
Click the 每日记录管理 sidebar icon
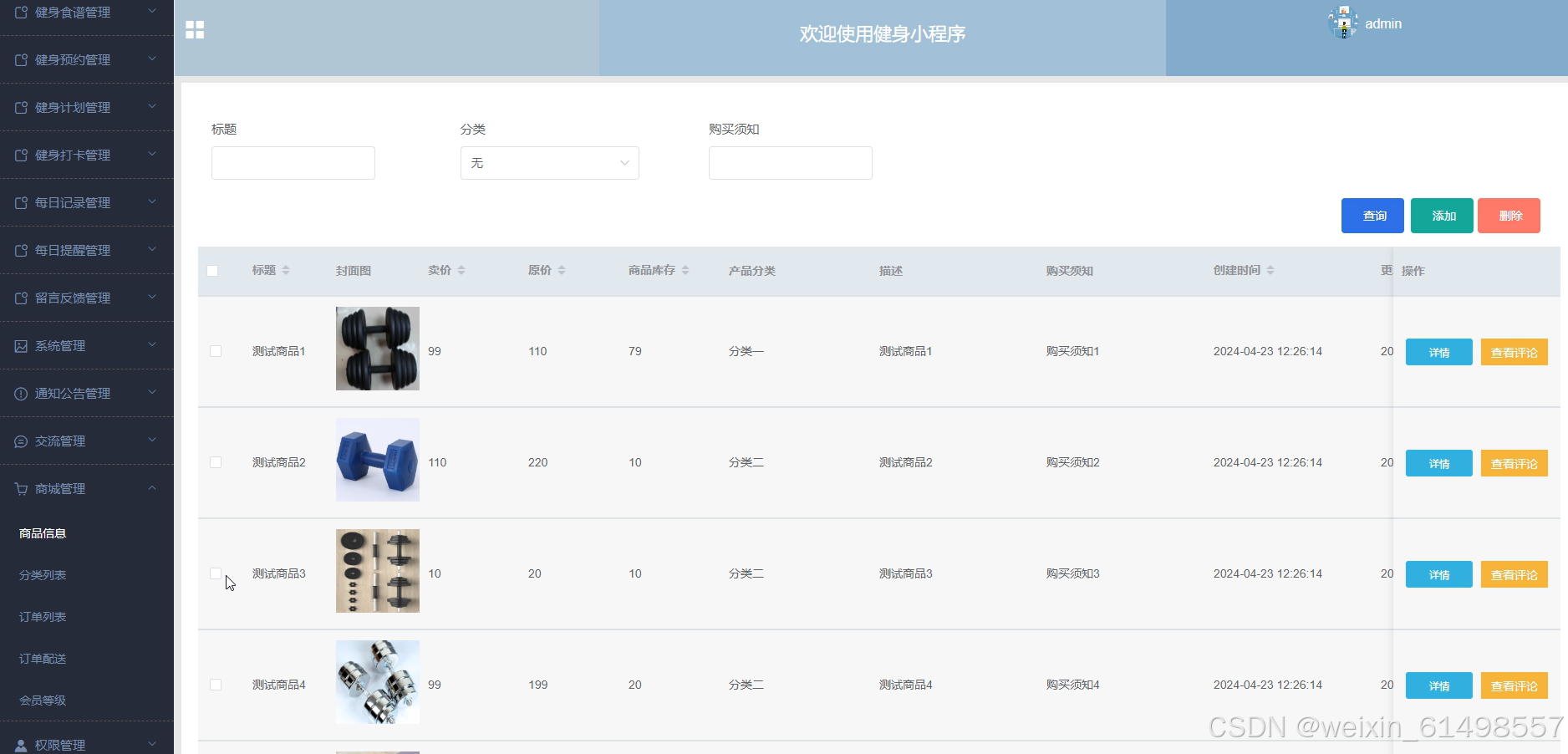click(x=21, y=203)
